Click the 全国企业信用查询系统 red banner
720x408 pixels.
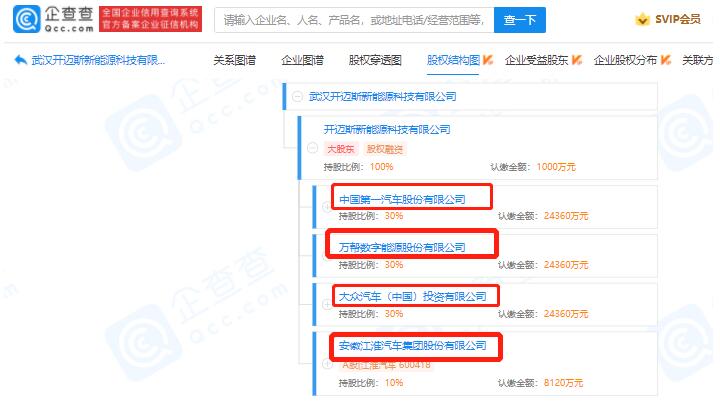pyautogui.click(x=150, y=19)
